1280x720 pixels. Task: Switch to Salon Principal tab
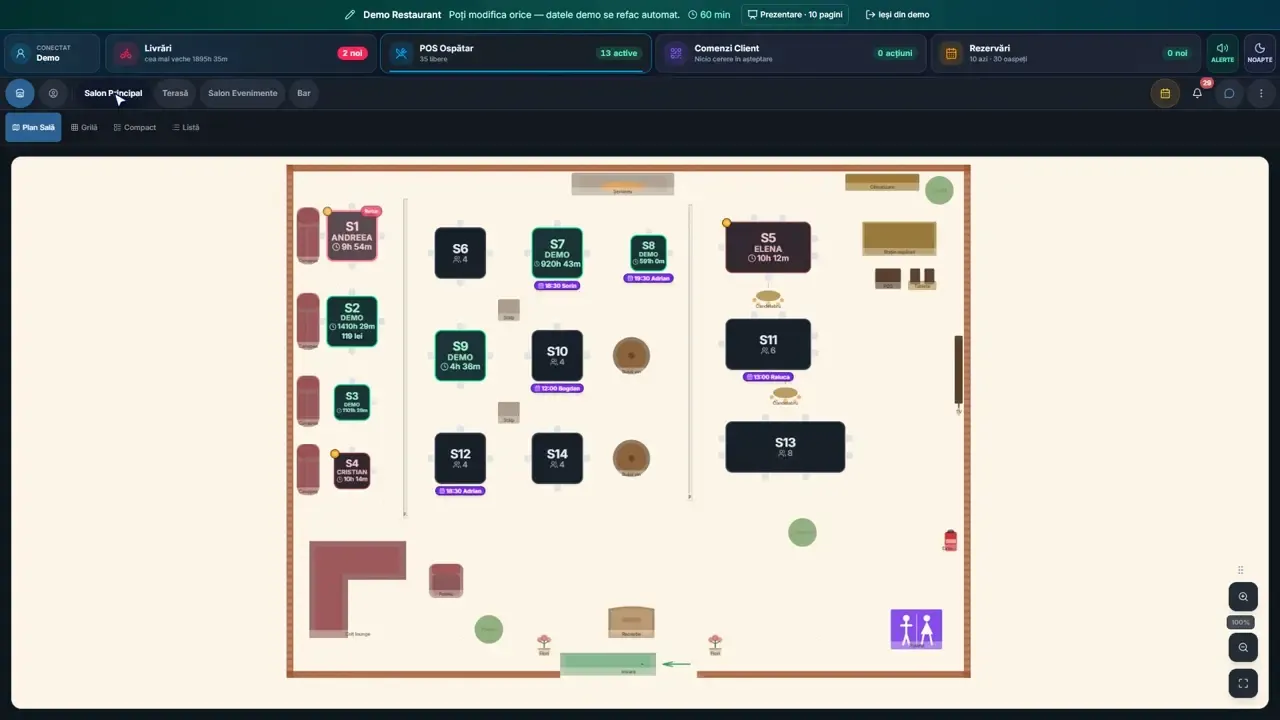tap(113, 93)
